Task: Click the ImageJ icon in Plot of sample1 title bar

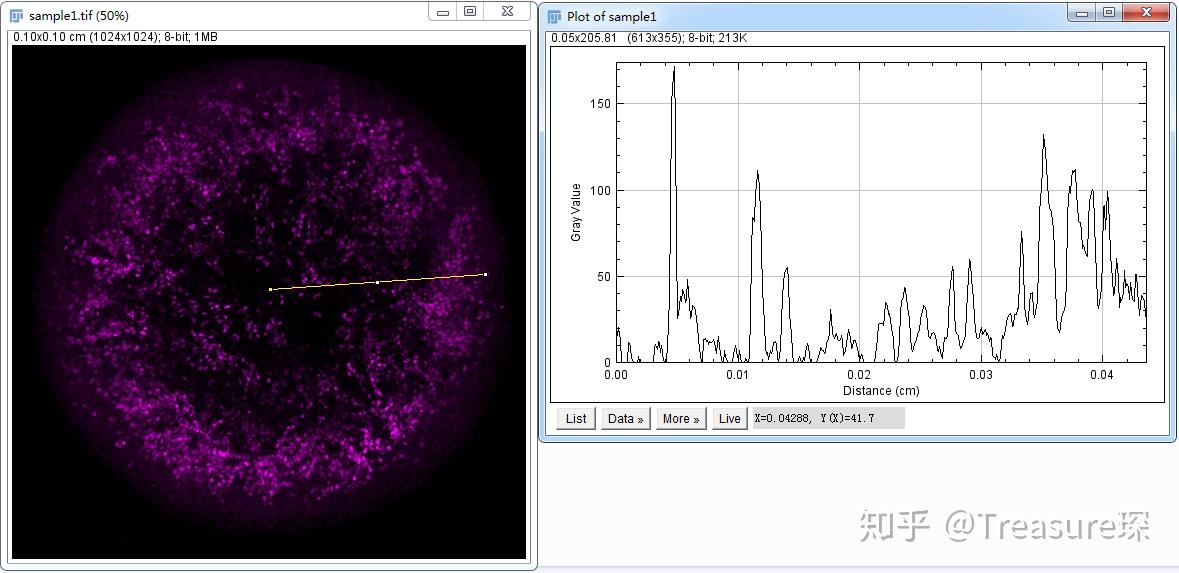Action: [x=555, y=17]
